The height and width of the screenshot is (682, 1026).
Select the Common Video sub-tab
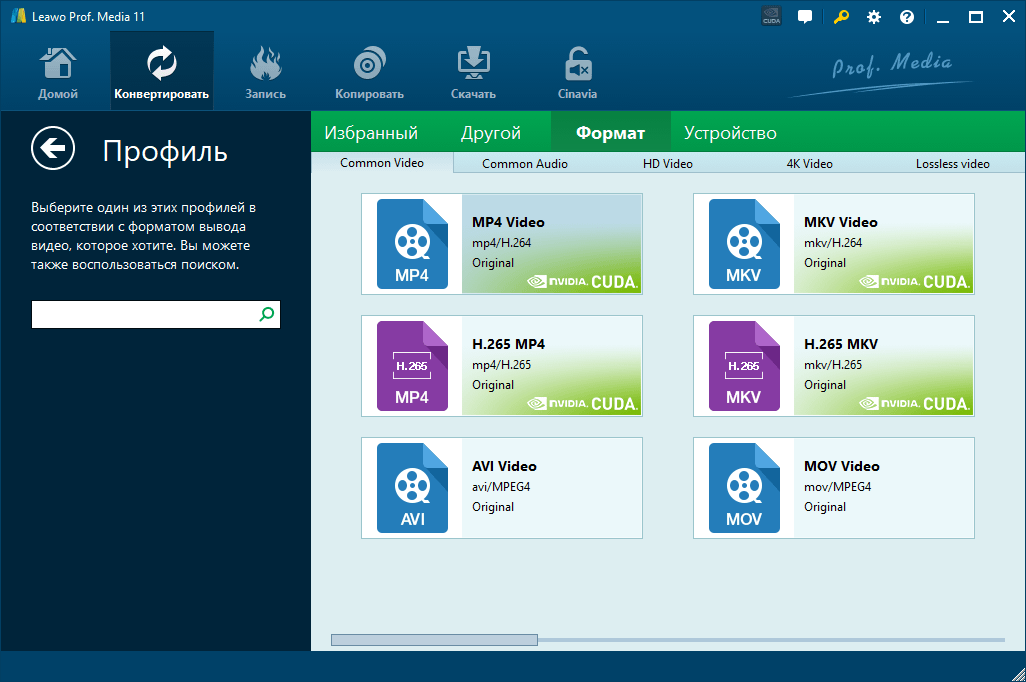pos(382,163)
